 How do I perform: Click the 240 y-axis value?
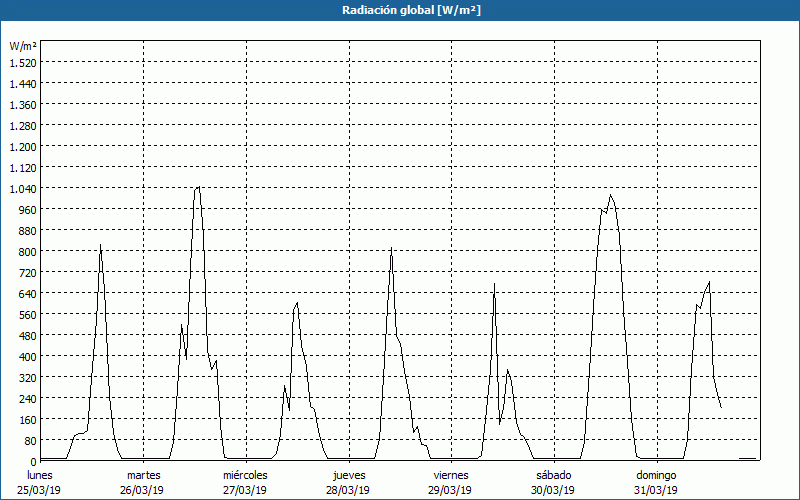29,398
